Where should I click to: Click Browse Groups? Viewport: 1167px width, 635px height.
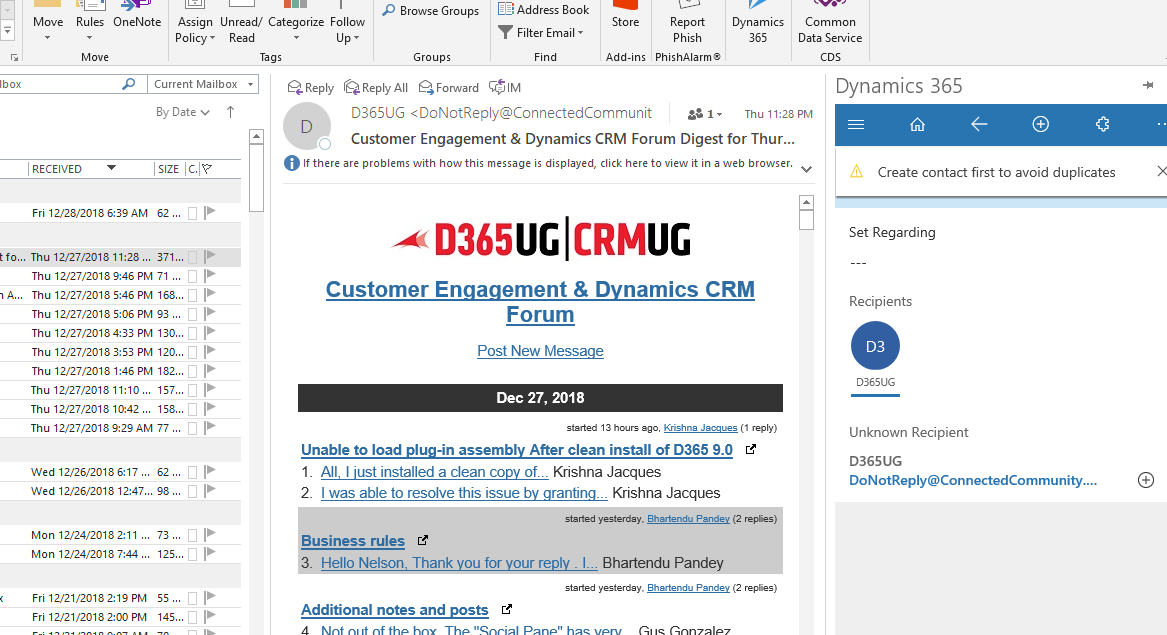coord(431,10)
